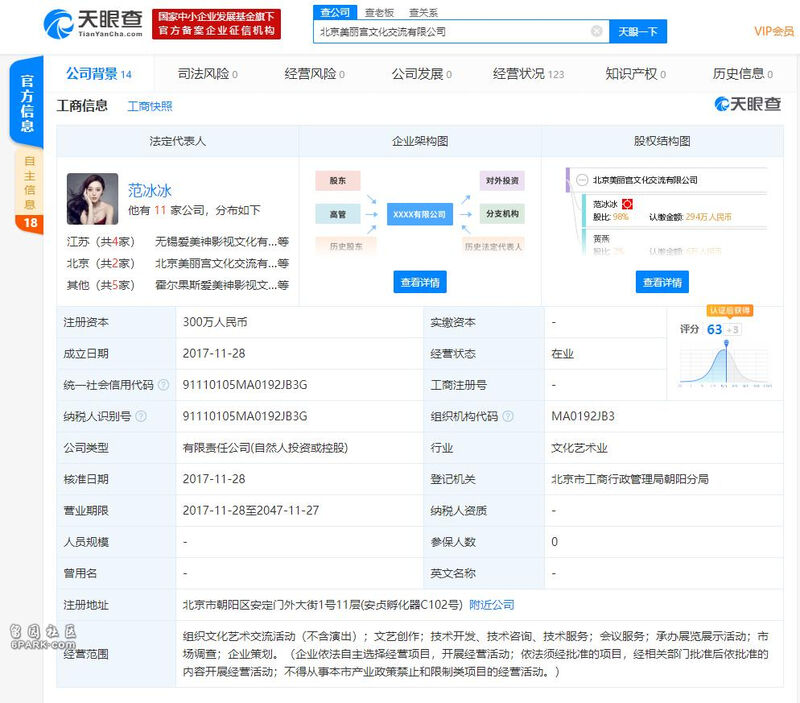Open the 无锡爱美神影视文化有... company link

click(x=222, y=242)
